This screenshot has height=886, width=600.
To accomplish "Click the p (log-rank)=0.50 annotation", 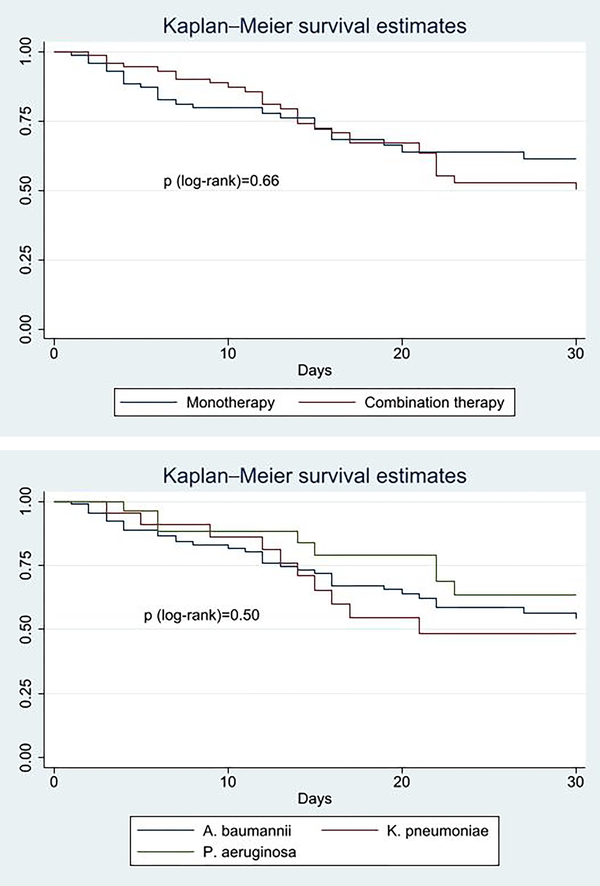I will click(202, 615).
